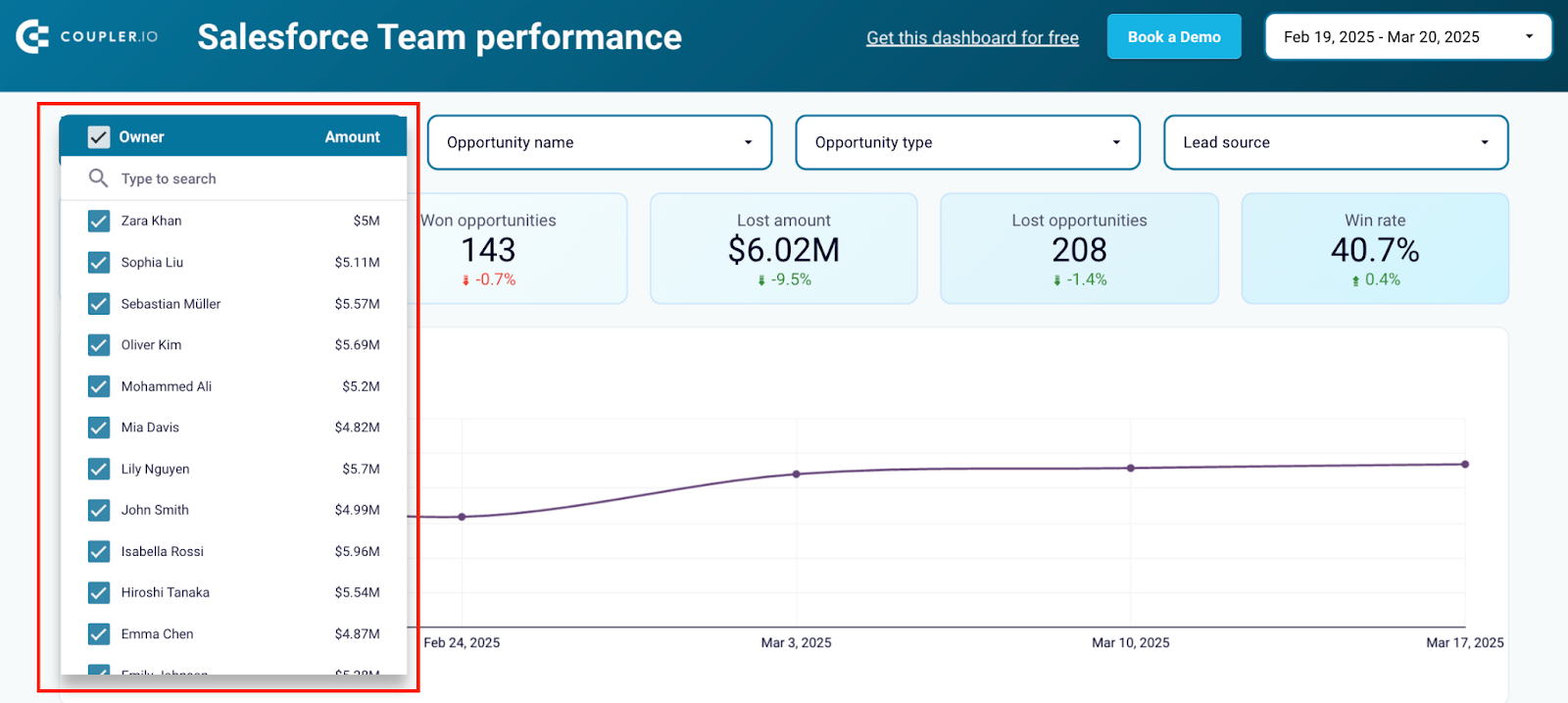Click the Coupler.io logo icon
Viewport: 1568px width, 703px height.
pos(32,36)
